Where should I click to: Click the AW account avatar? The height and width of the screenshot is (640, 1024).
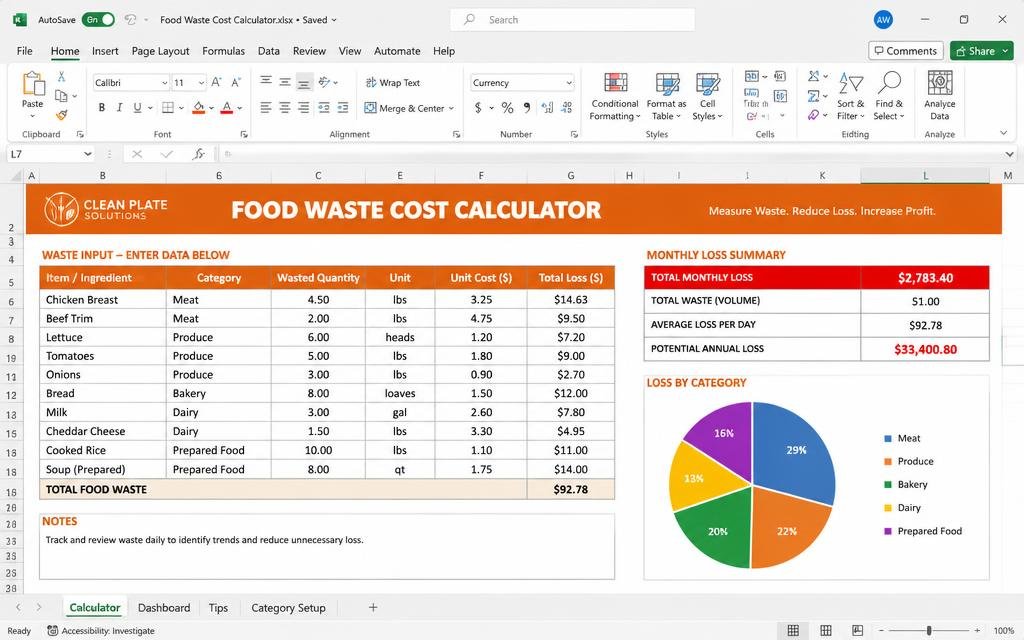point(883,20)
